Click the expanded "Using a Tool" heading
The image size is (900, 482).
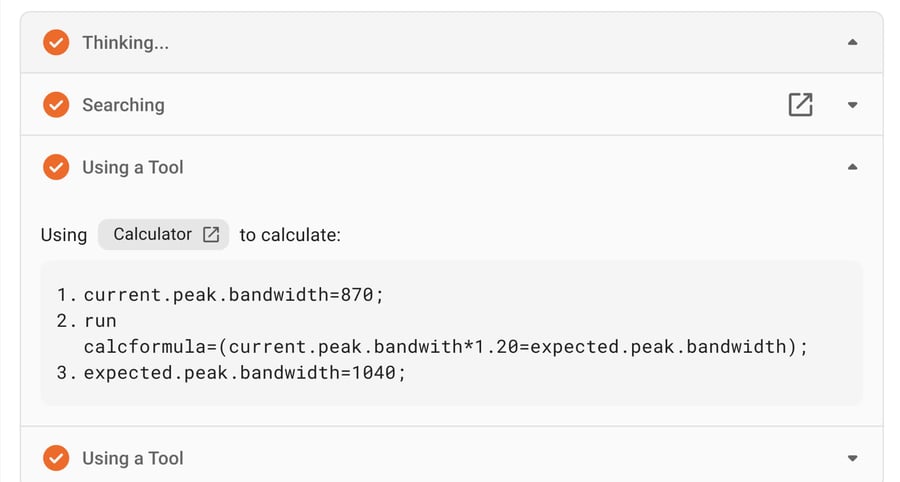coord(133,167)
